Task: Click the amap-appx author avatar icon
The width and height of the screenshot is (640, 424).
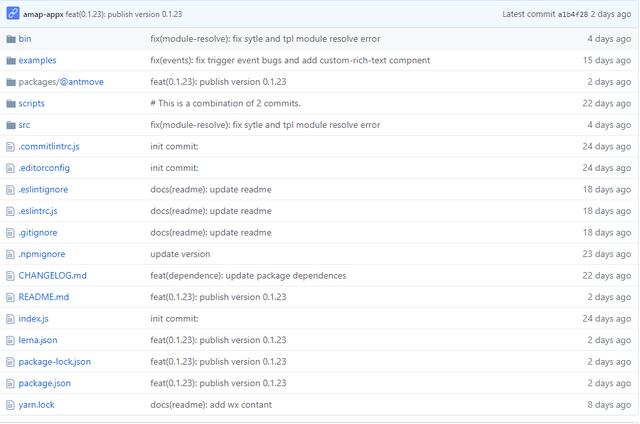Action: pos(13,13)
